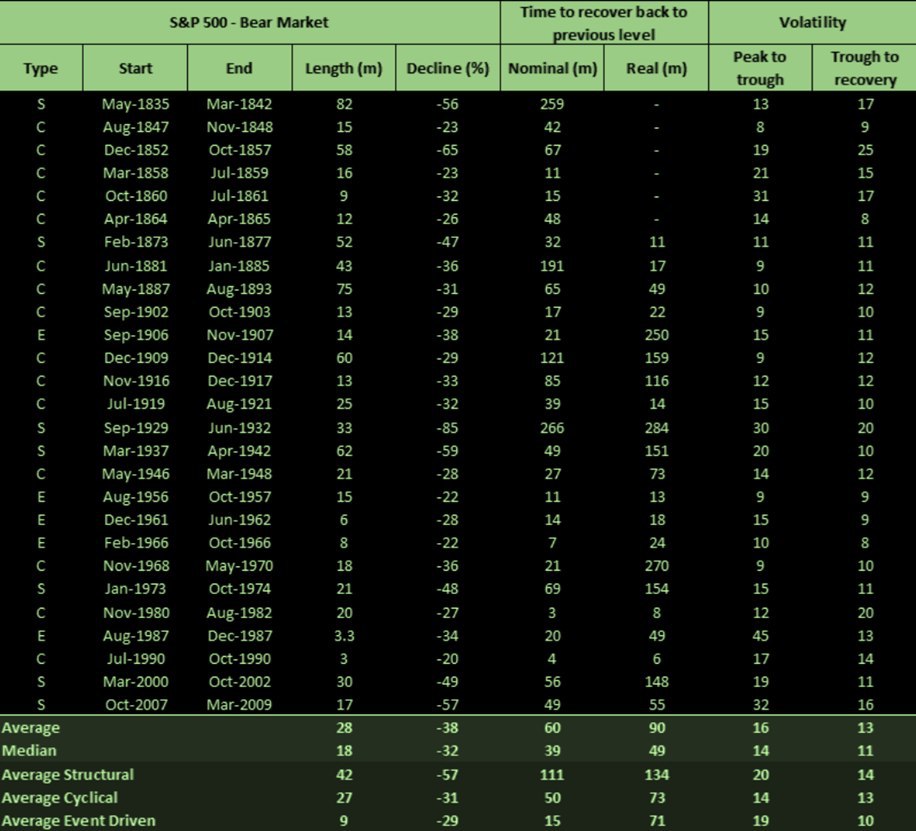This screenshot has width=916, height=831.
Task: Select real recovery value 284
Action: [657, 428]
